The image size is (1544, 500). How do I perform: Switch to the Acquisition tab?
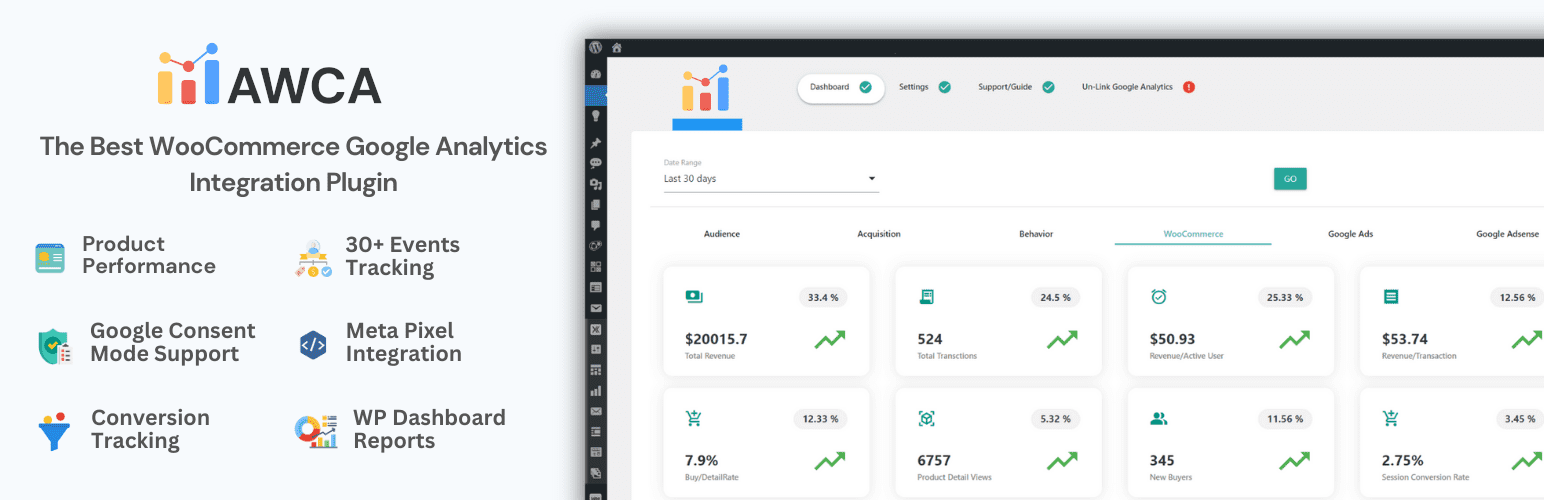(x=879, y=234)
